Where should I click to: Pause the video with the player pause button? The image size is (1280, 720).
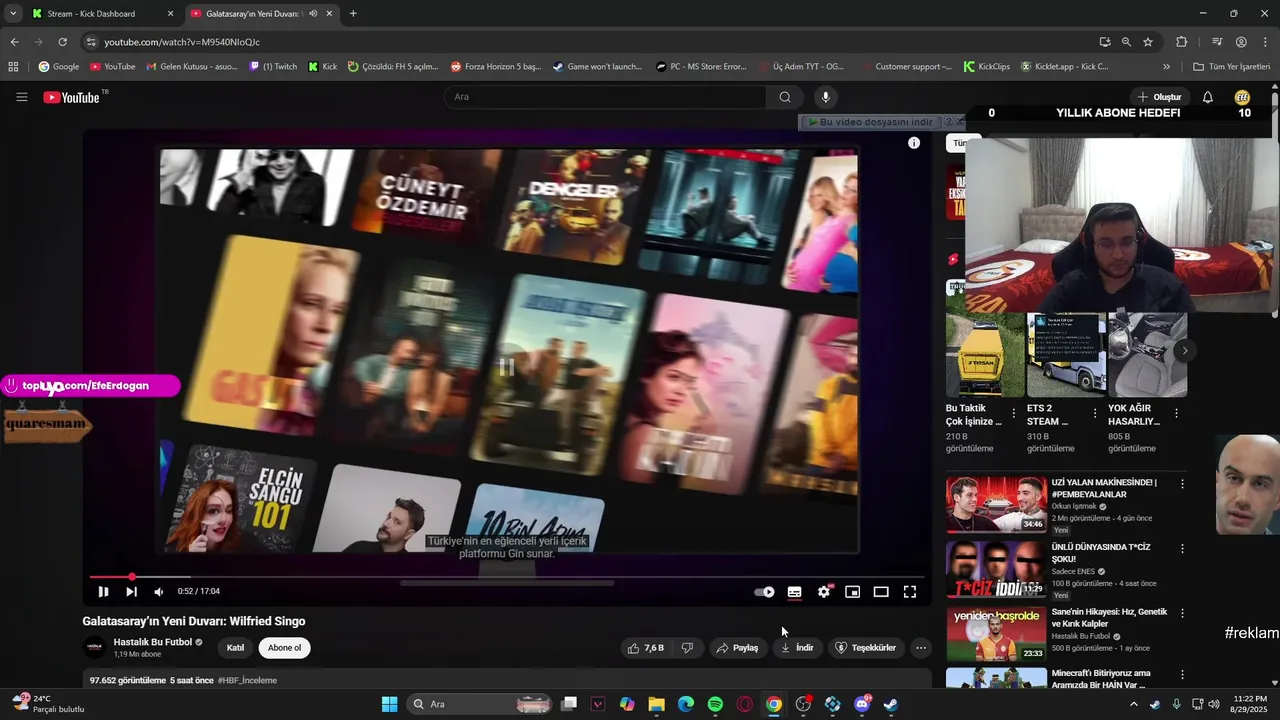click(x=103, y=592)
